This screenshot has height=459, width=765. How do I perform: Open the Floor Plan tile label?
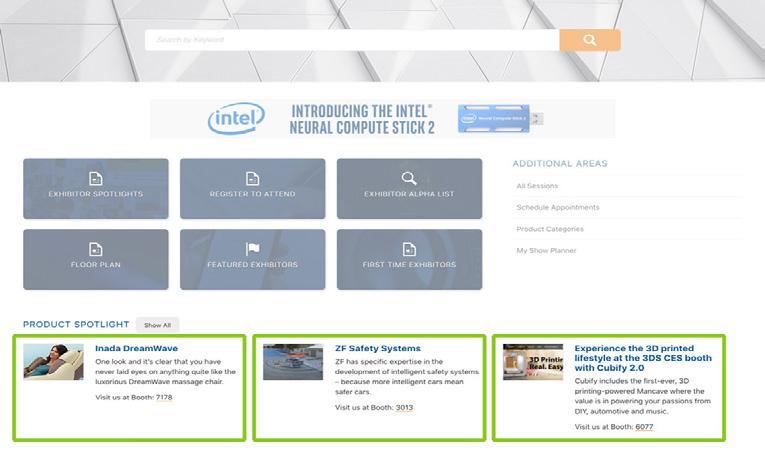point(96,264)
